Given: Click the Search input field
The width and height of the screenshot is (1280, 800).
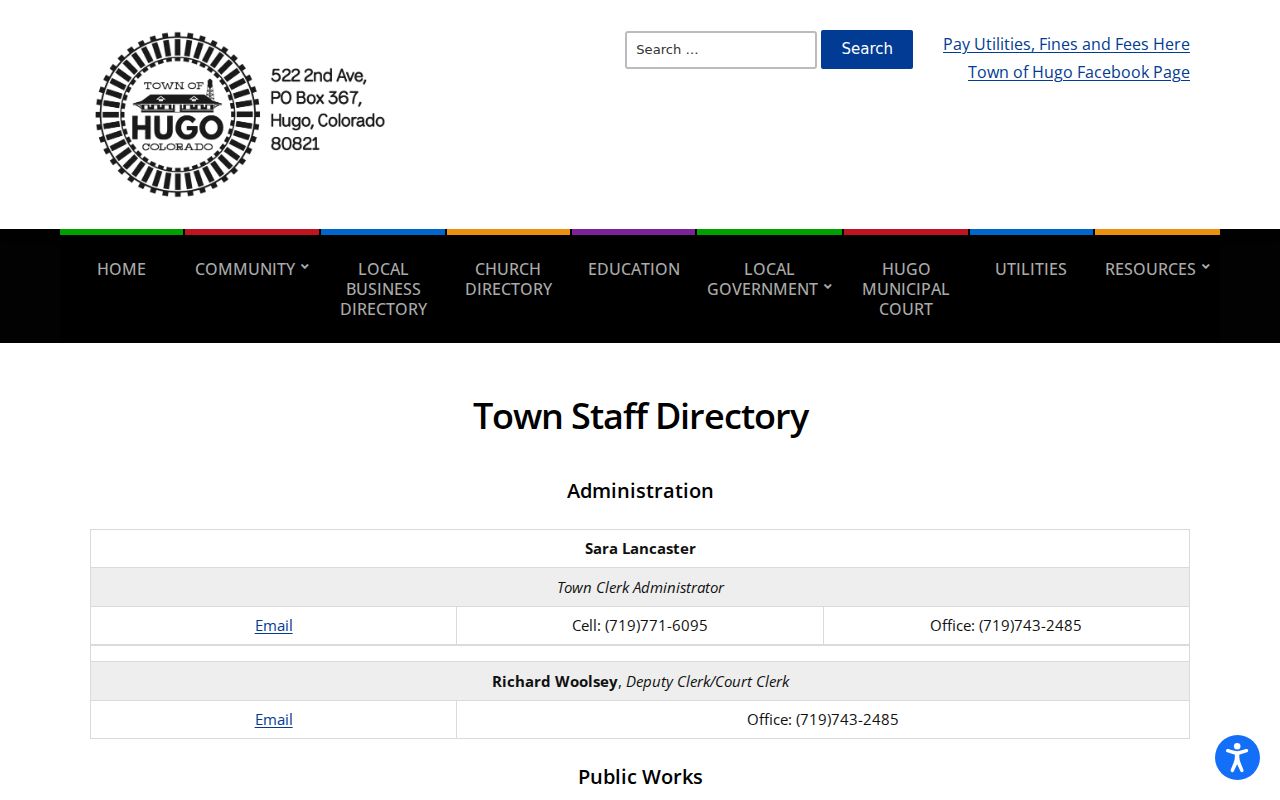Looking at the screenshot, I should pos(721,50).
